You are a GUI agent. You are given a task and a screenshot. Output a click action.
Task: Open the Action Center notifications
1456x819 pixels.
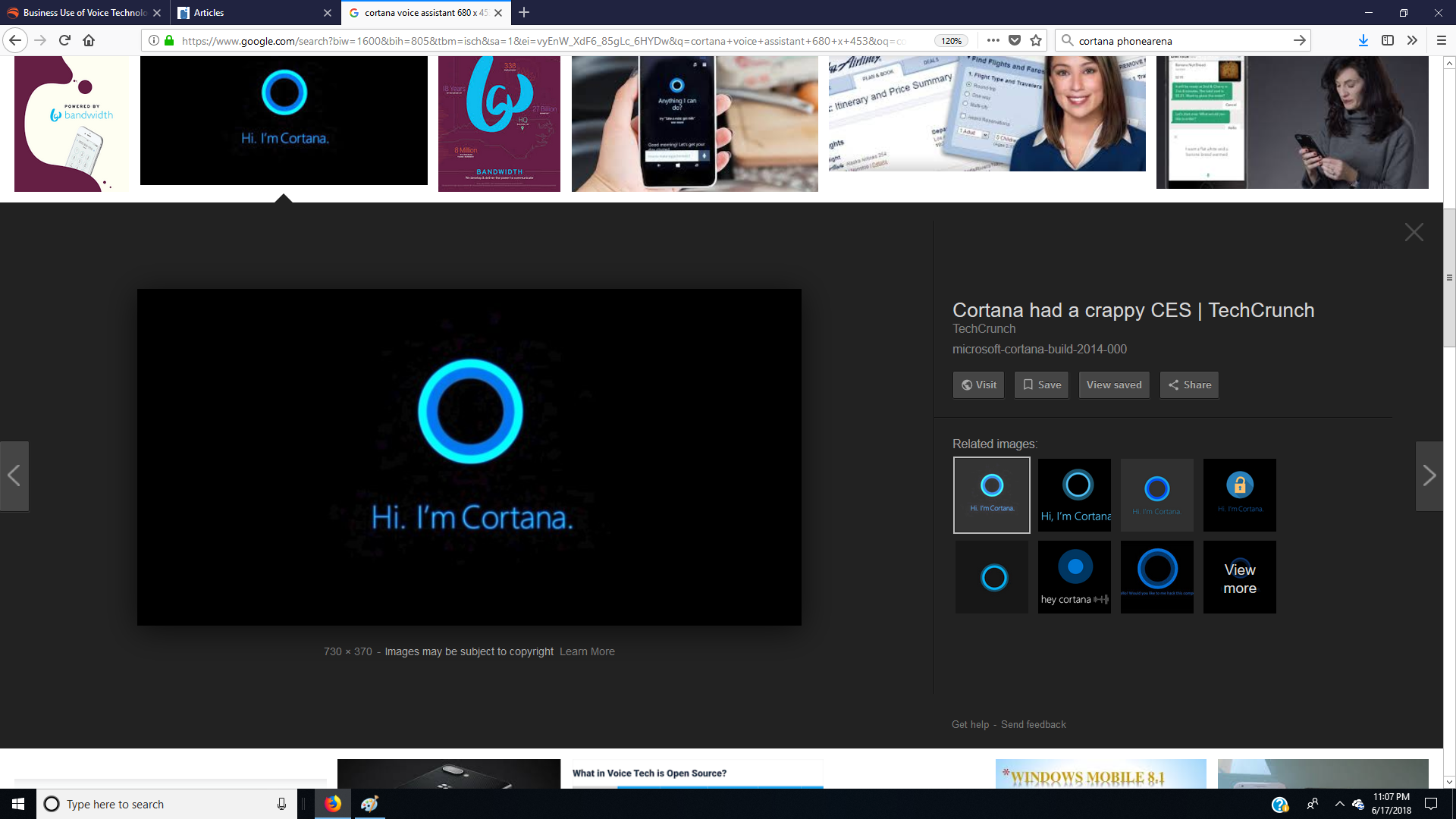[x=1431, y=804]
